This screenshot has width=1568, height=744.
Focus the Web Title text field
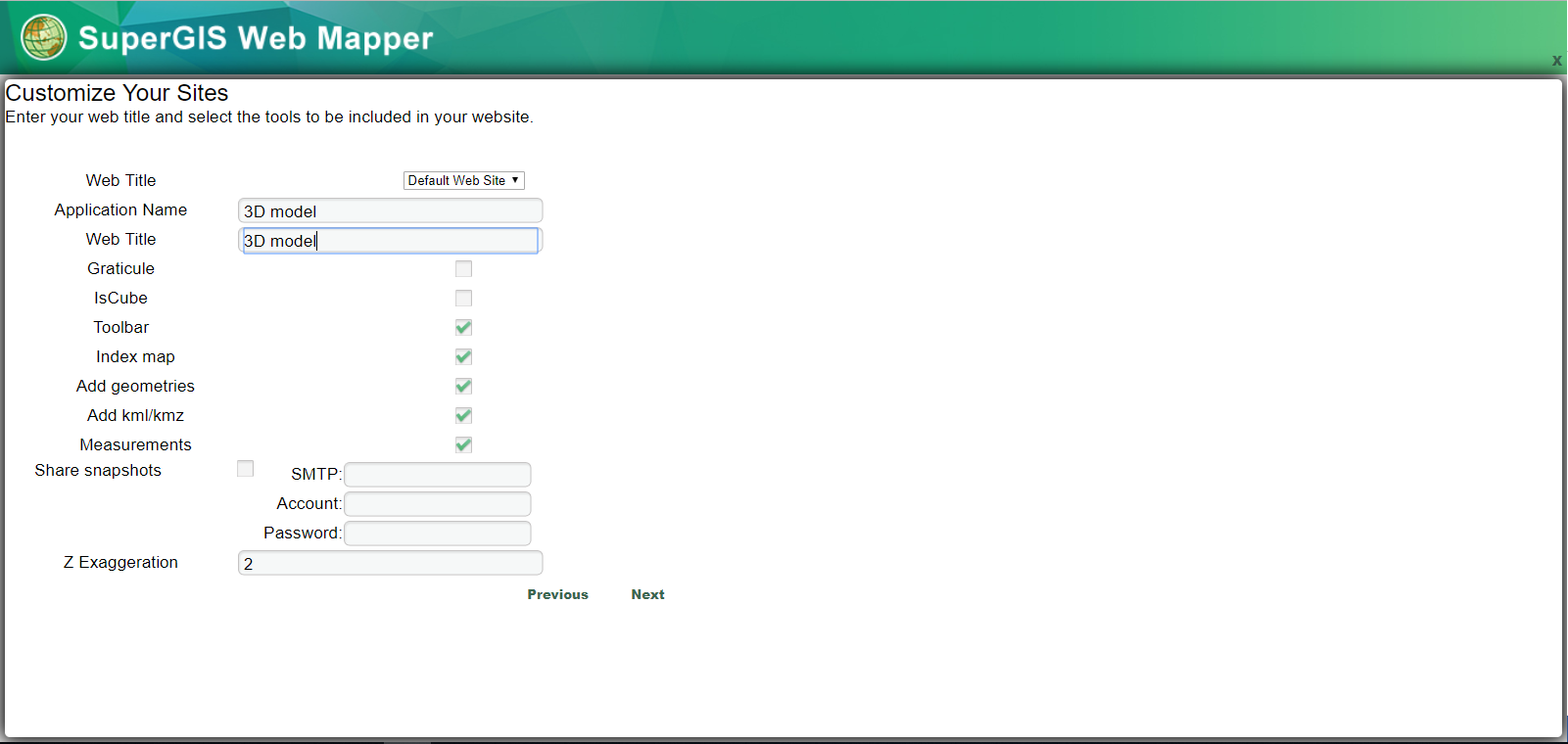[x=390, y=240]
